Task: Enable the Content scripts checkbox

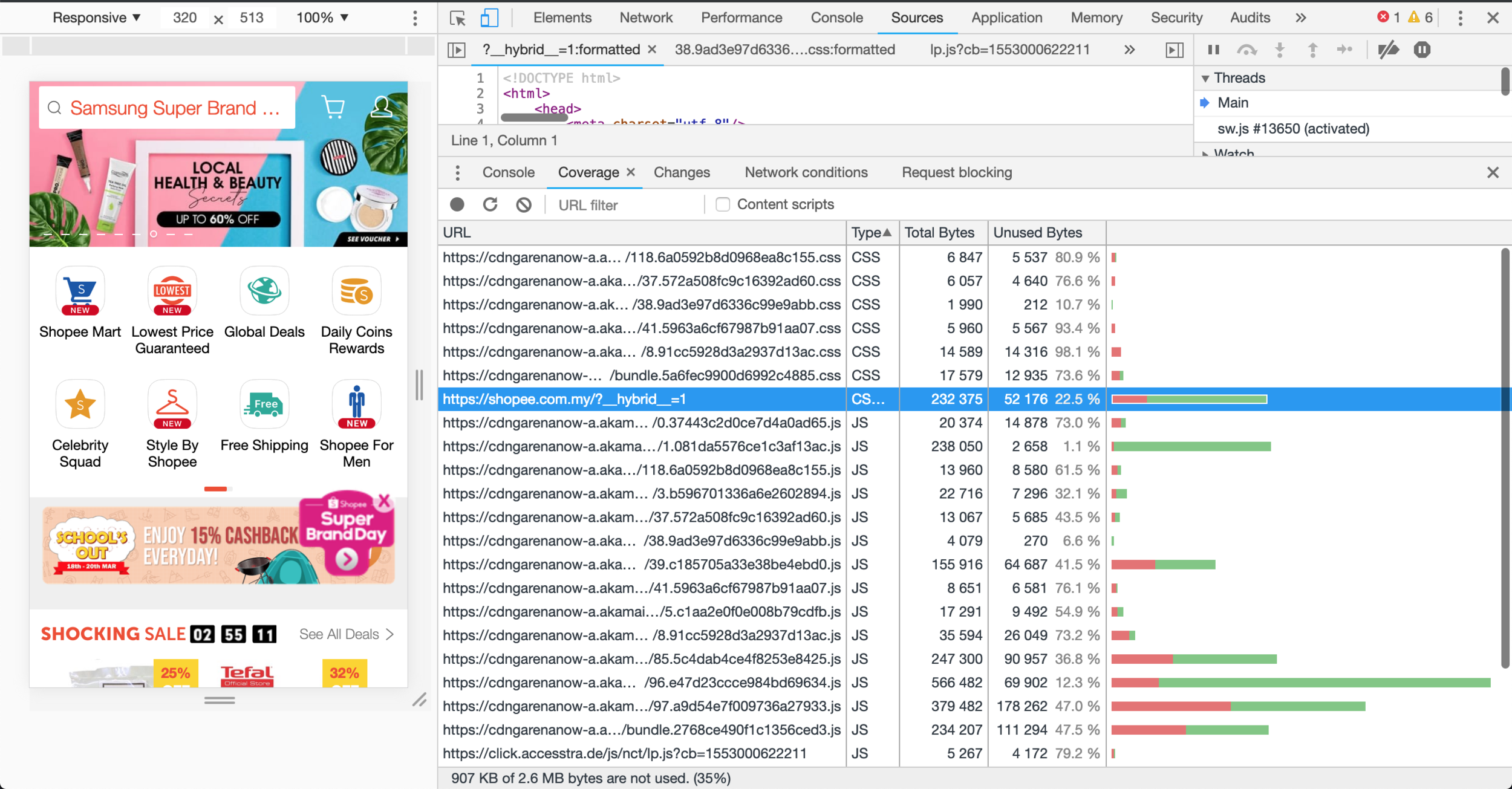Action: tap(723, 204)
